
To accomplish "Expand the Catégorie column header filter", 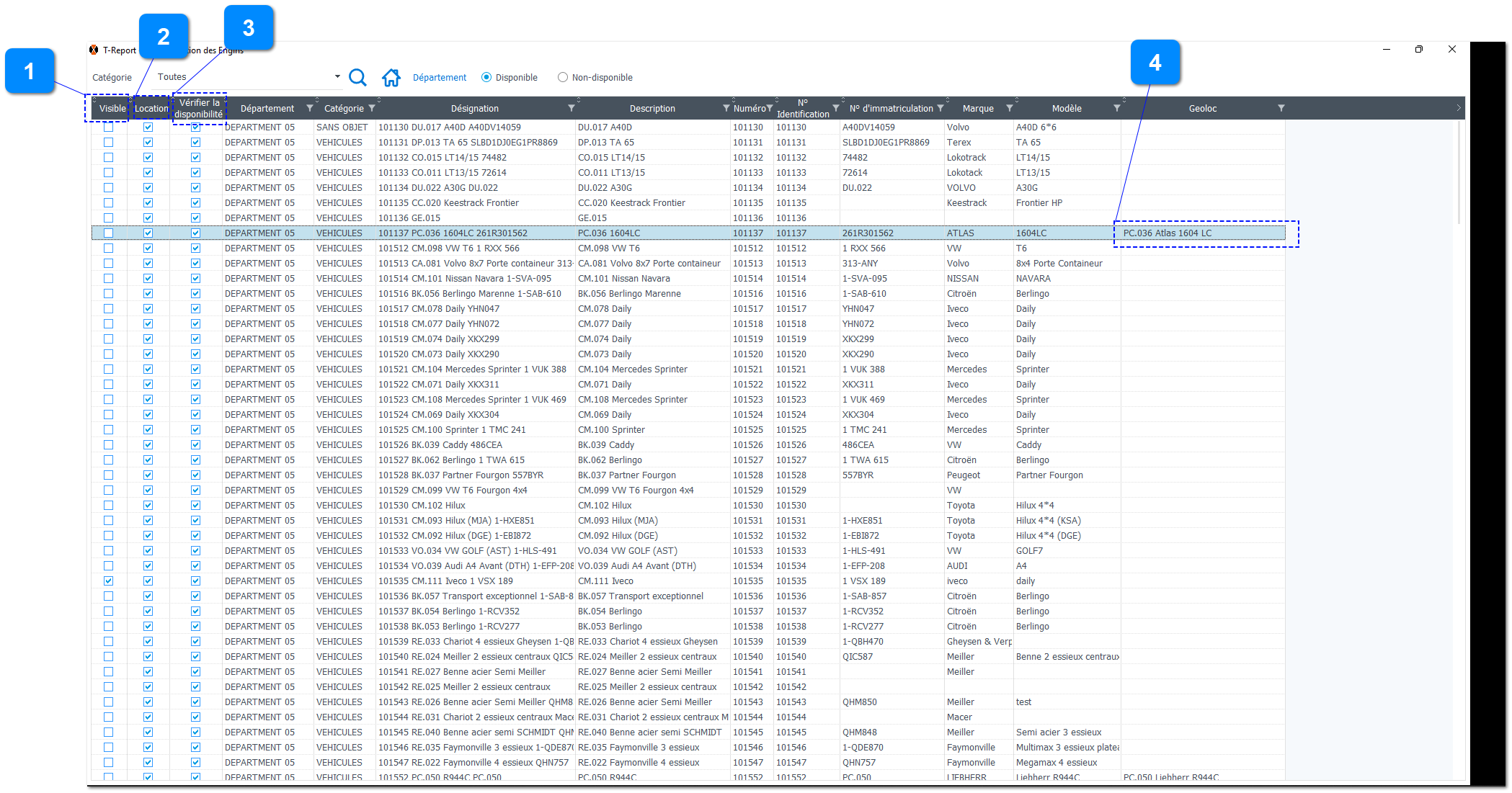I will (372, 108).
